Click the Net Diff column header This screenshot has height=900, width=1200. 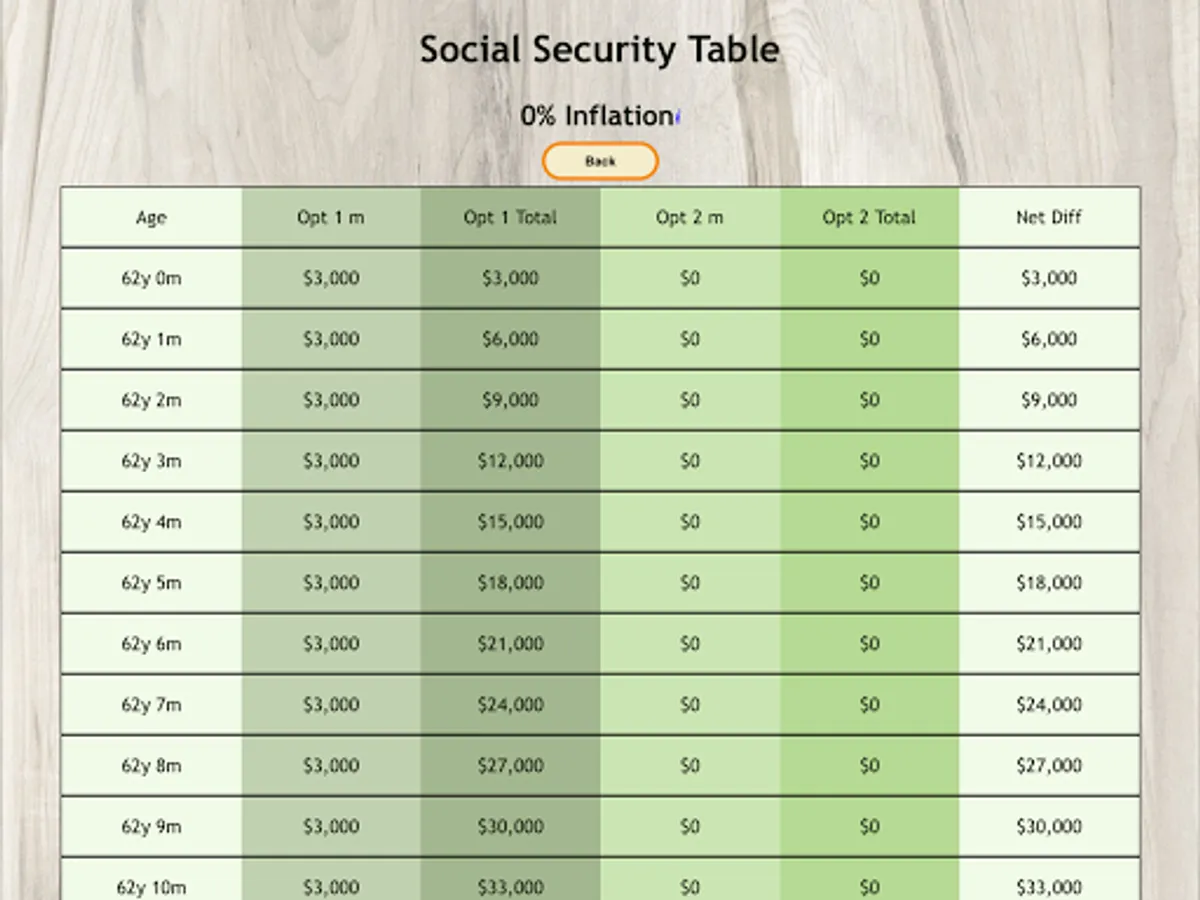[1049, 218]
